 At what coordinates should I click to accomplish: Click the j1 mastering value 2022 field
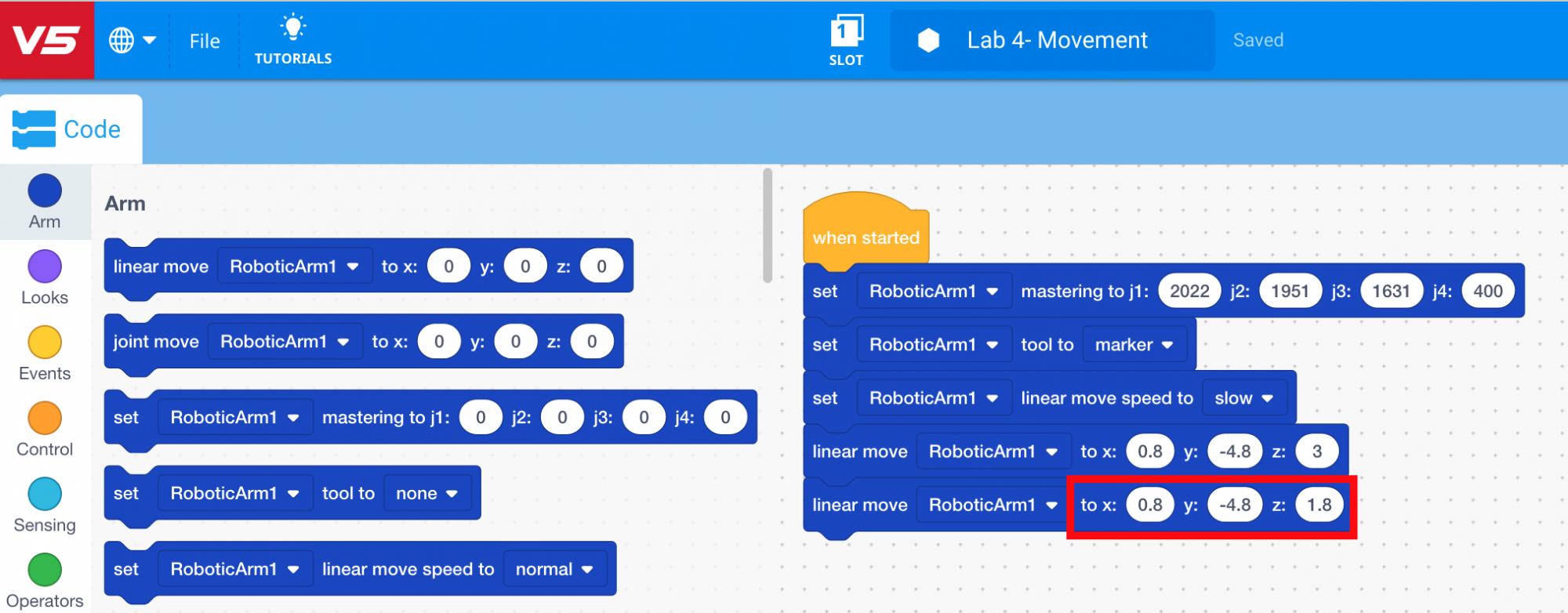[1189, 292]
